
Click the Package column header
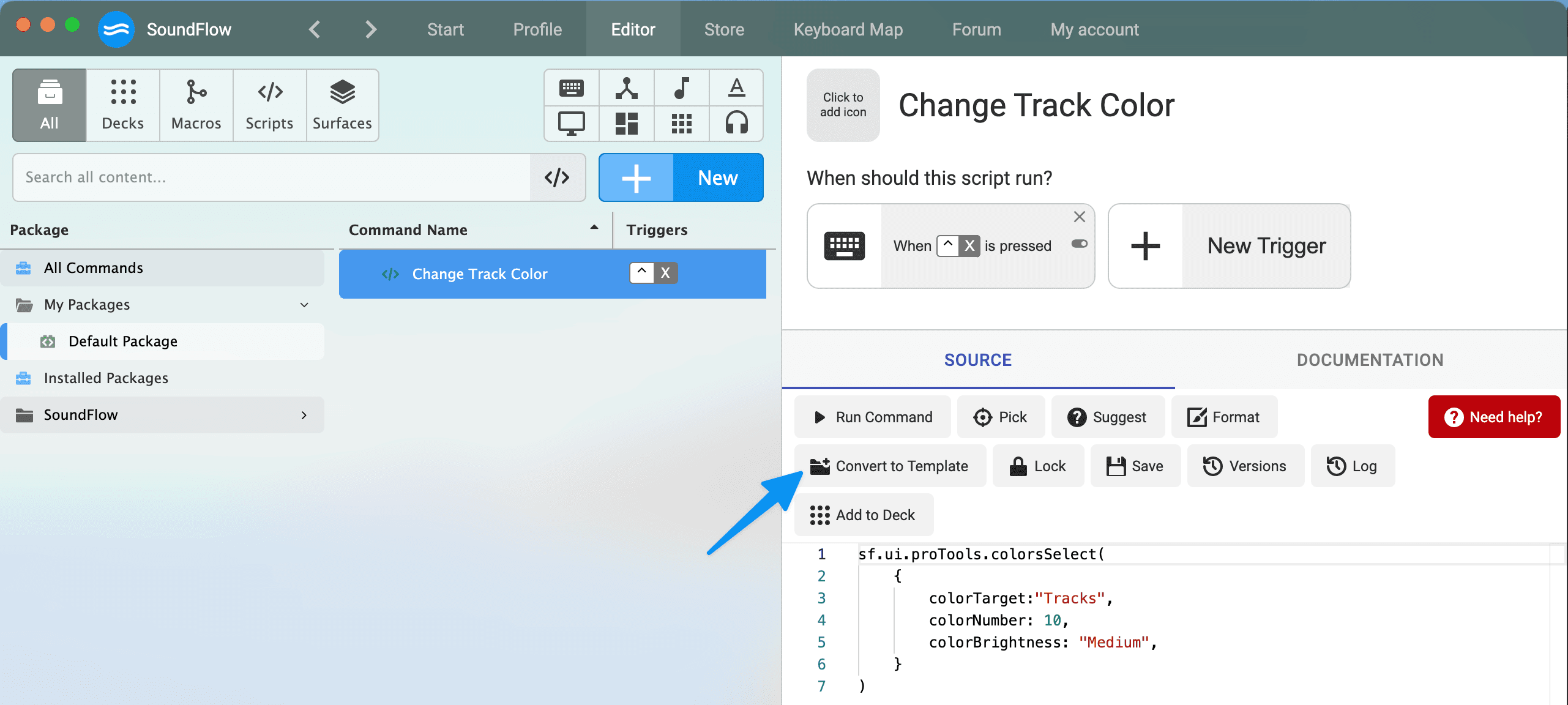coord(39,230)
